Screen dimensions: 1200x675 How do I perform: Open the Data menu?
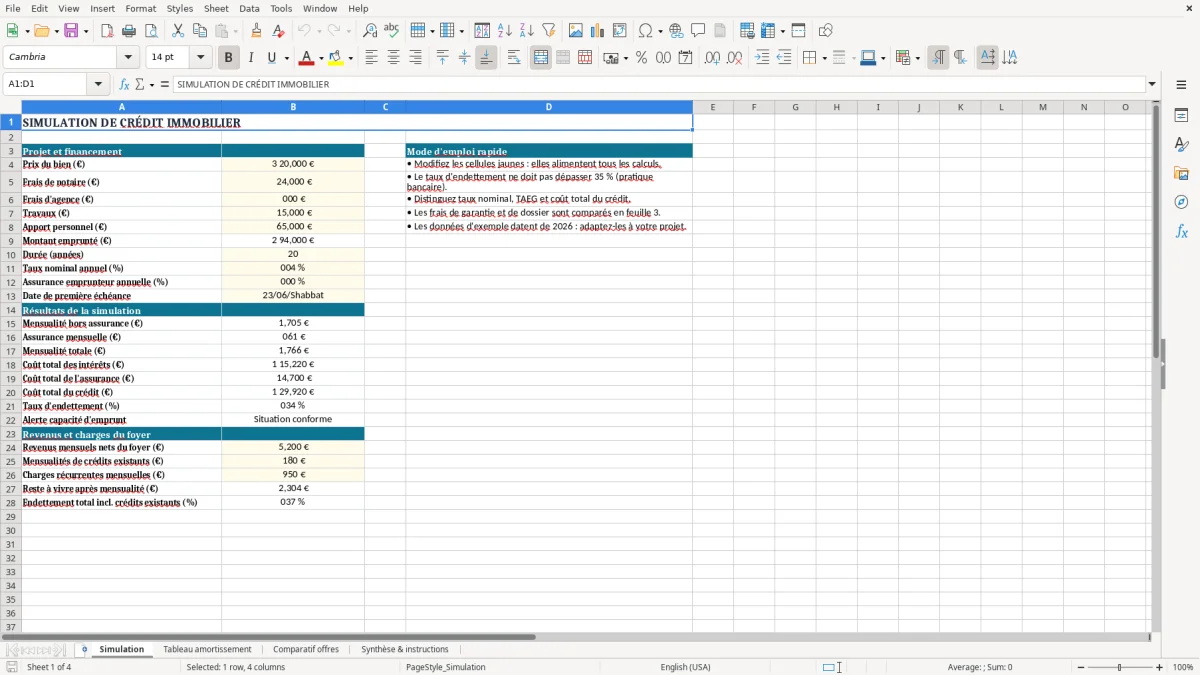(x=249, y=8)
